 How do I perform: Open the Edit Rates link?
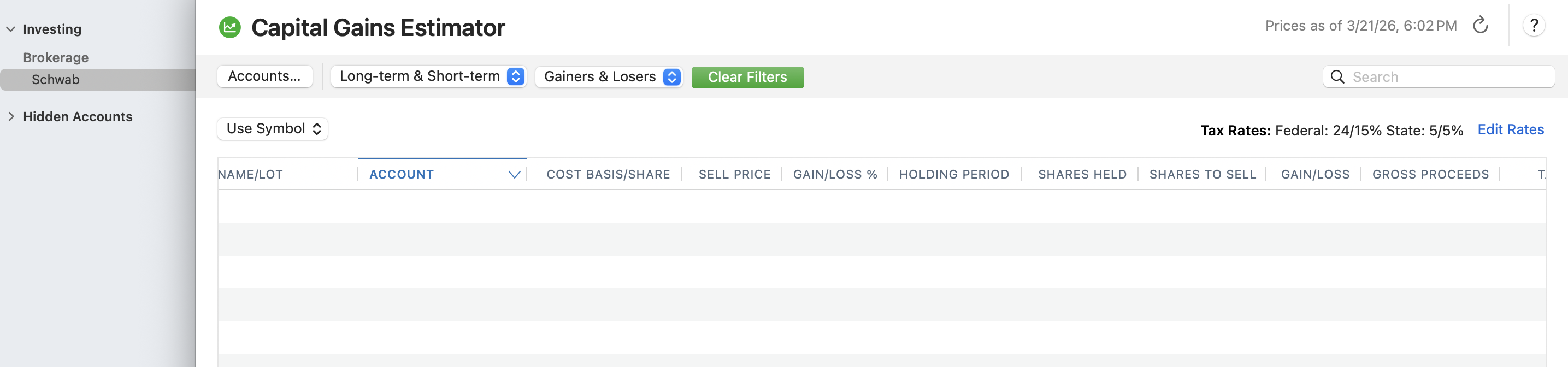pos(1510,129)
